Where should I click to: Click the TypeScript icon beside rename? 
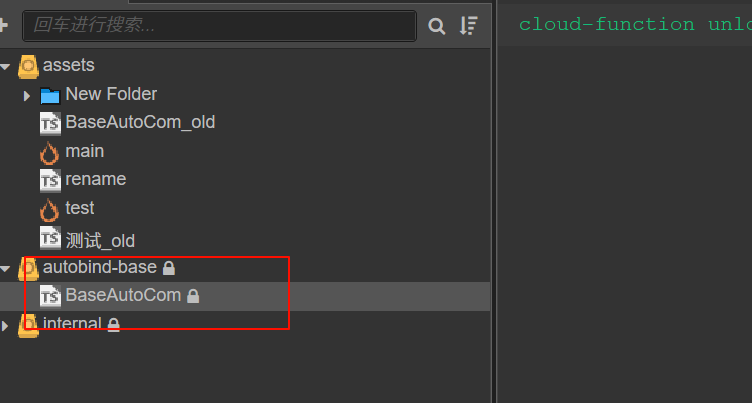50,180
